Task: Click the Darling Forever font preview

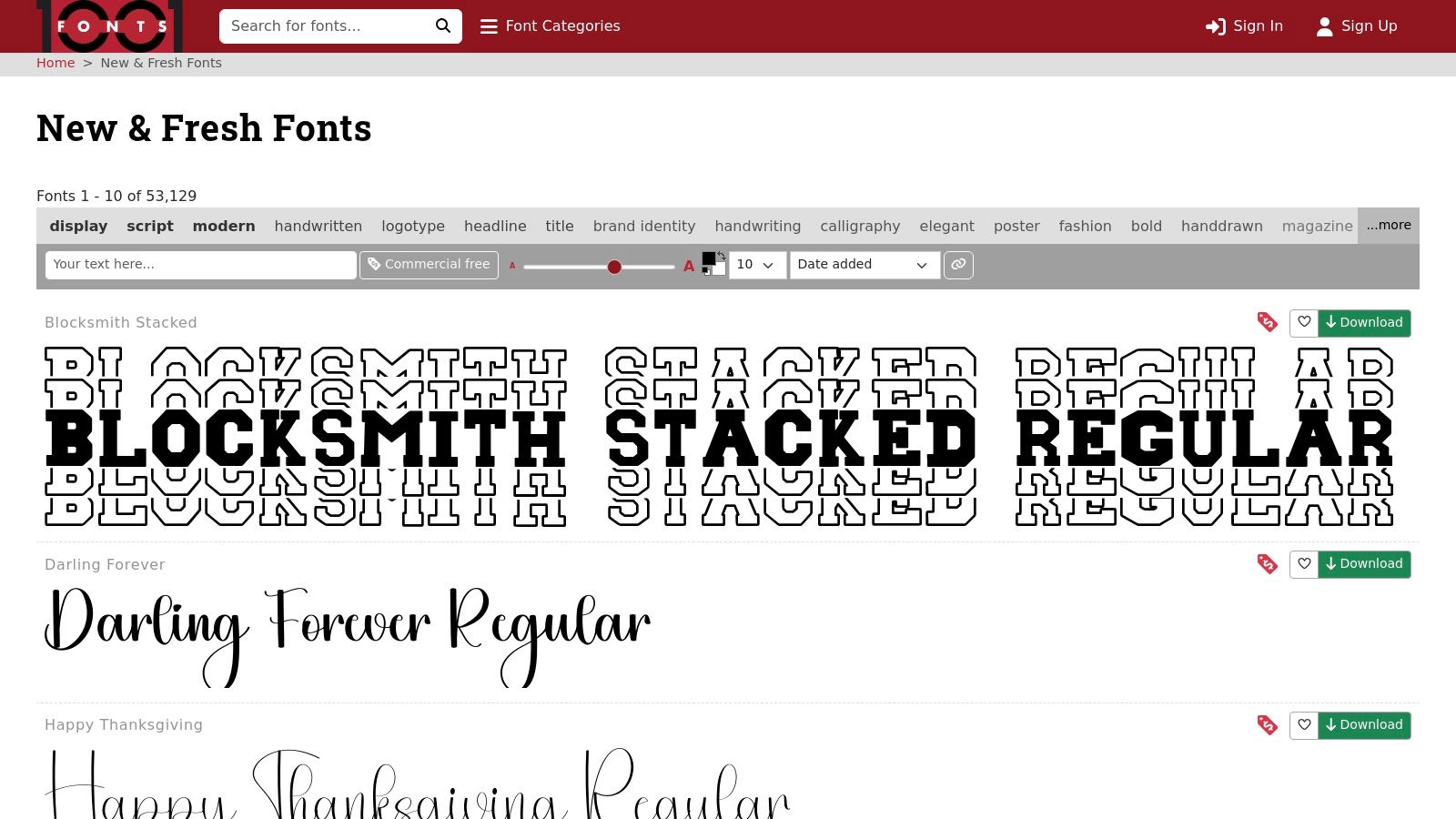Action: click(348, 636)
